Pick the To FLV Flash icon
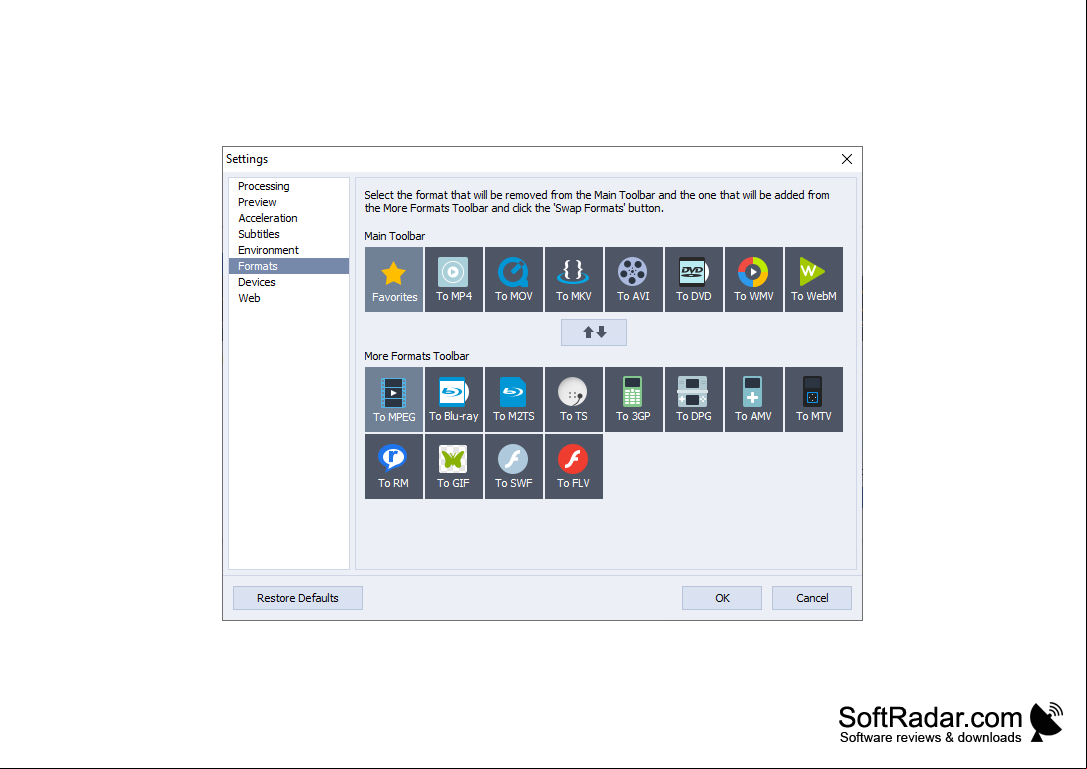1087x769 pixels. [574, 466]
